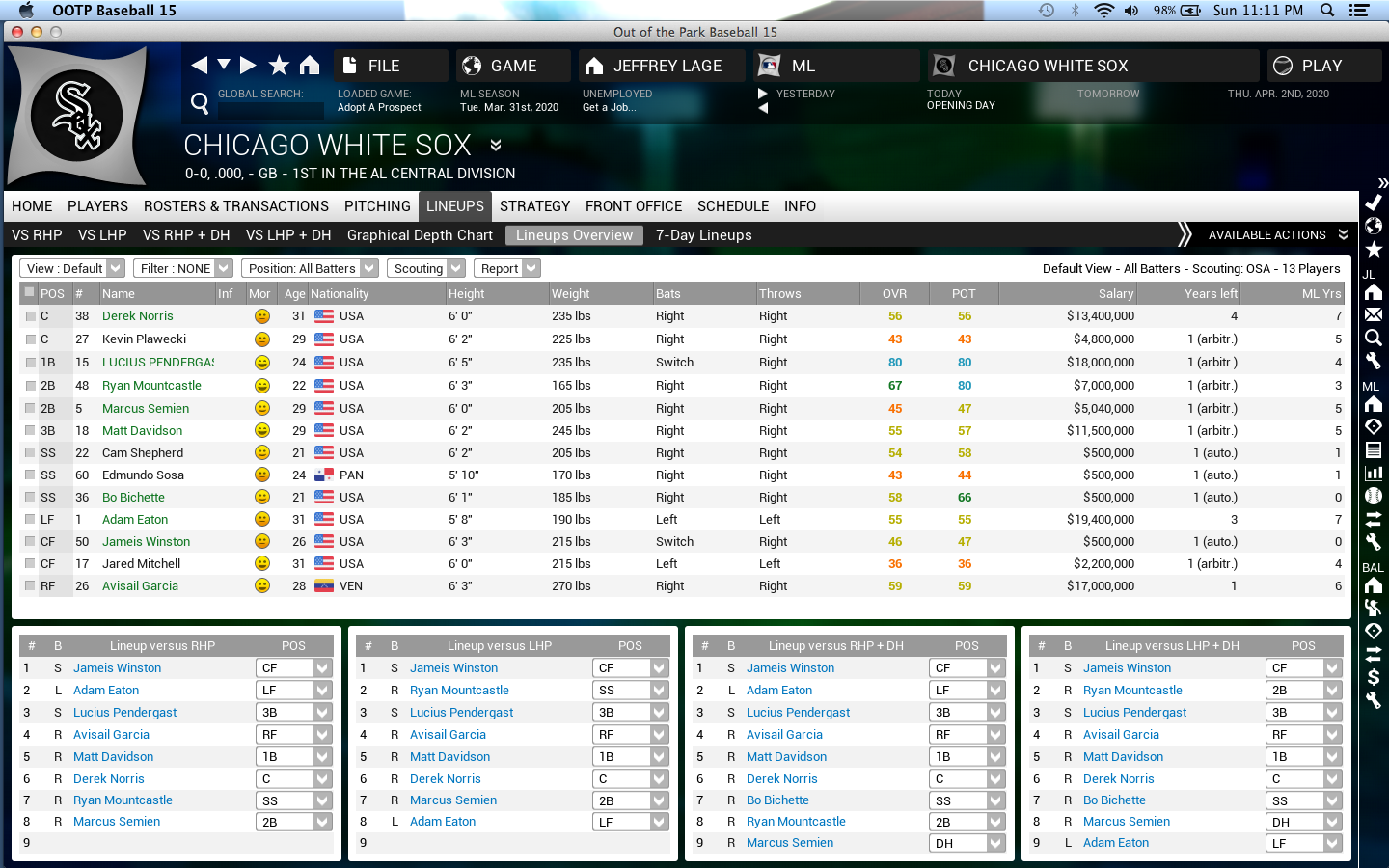Open the macOS Wi-Fi status menu
Image resolution: width=1389 pixels, height=868 pixels.
(x=1103, y=11)
